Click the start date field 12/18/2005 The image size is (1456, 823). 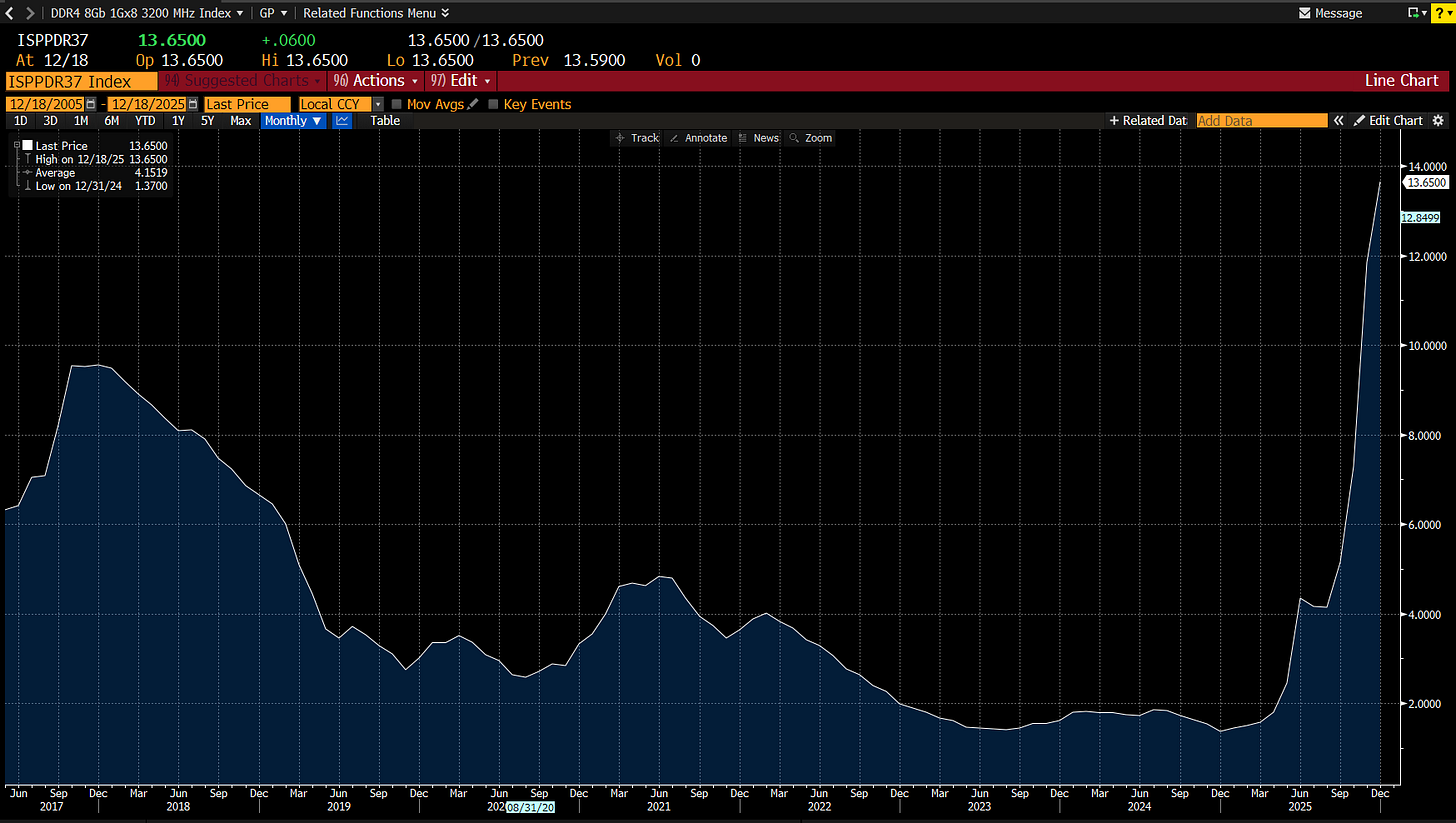pyautogui.click(x=45, y=104)
